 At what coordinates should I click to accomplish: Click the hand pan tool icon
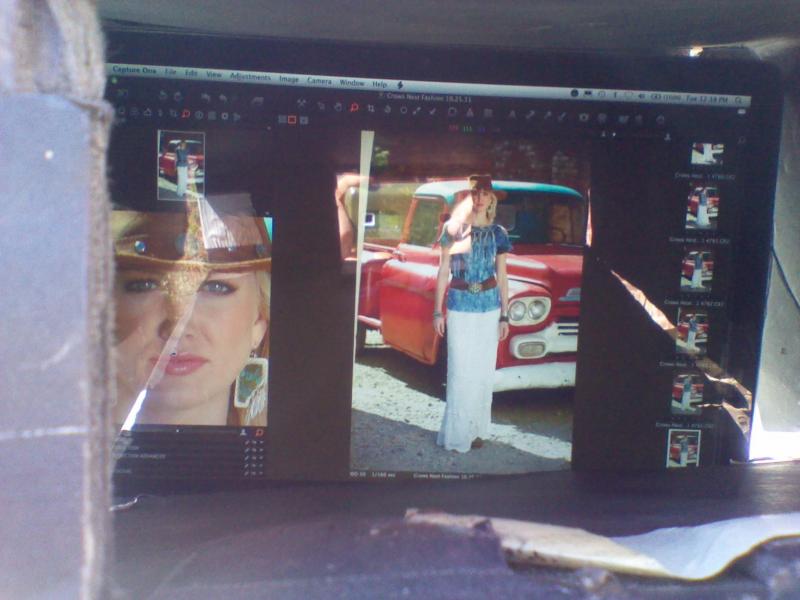click(337, 106)
